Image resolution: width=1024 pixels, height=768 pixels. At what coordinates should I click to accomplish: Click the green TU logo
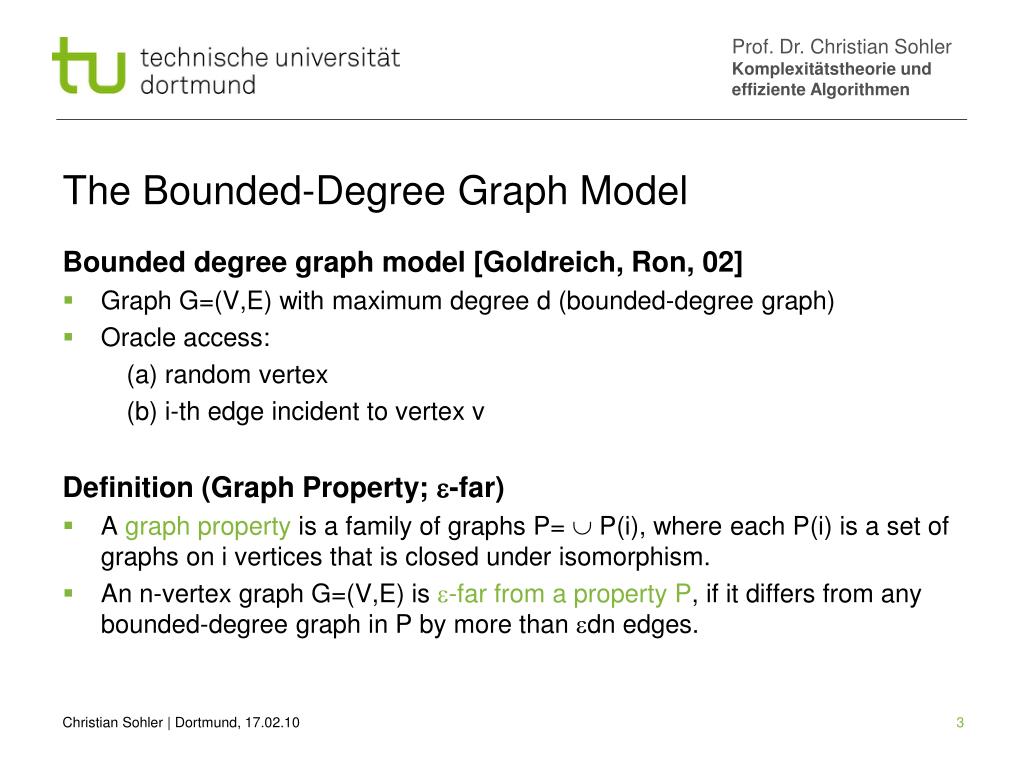pyautogui.click(x=89, y=66)
